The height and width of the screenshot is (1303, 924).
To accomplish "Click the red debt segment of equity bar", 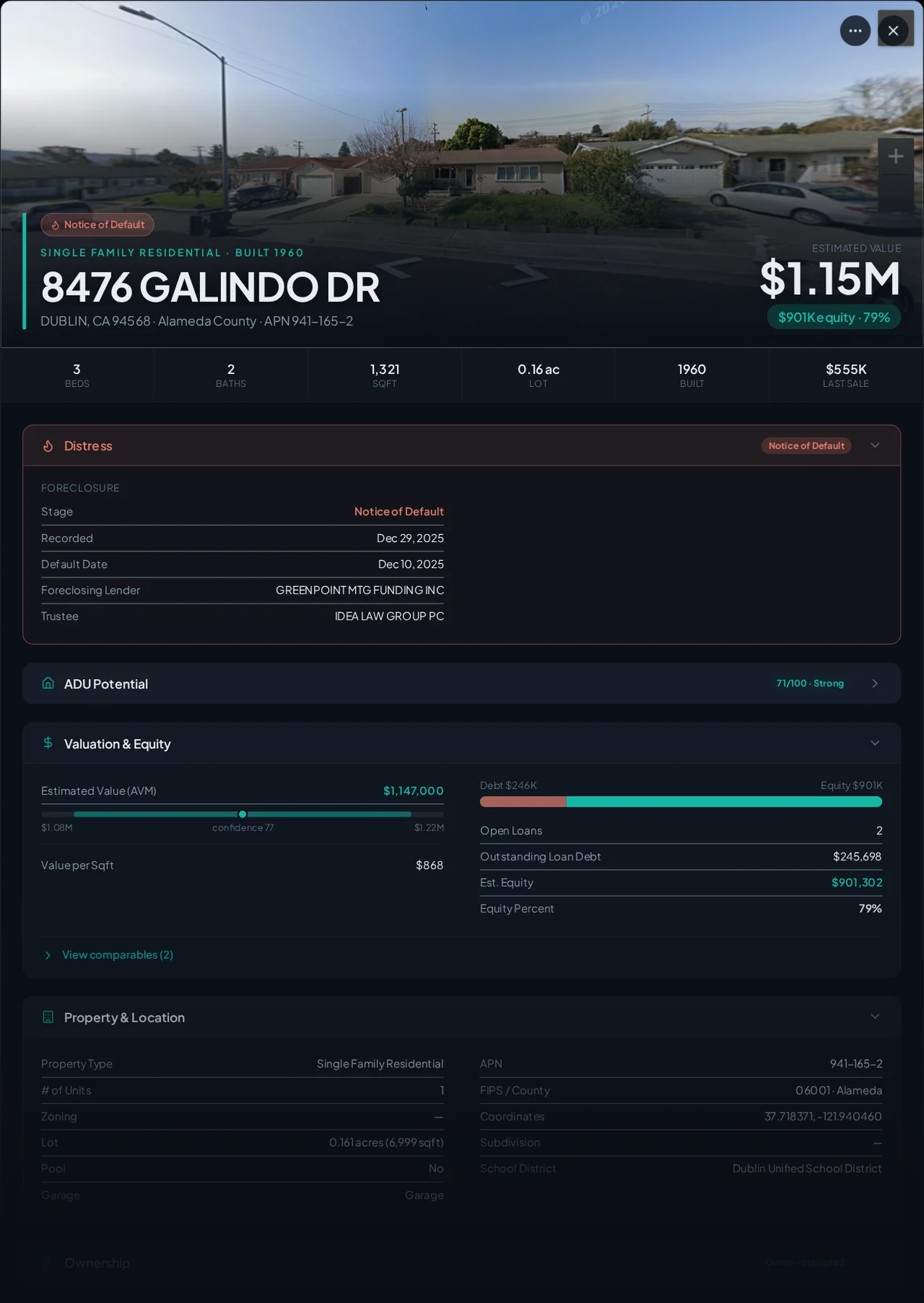I will coord(523,802).
